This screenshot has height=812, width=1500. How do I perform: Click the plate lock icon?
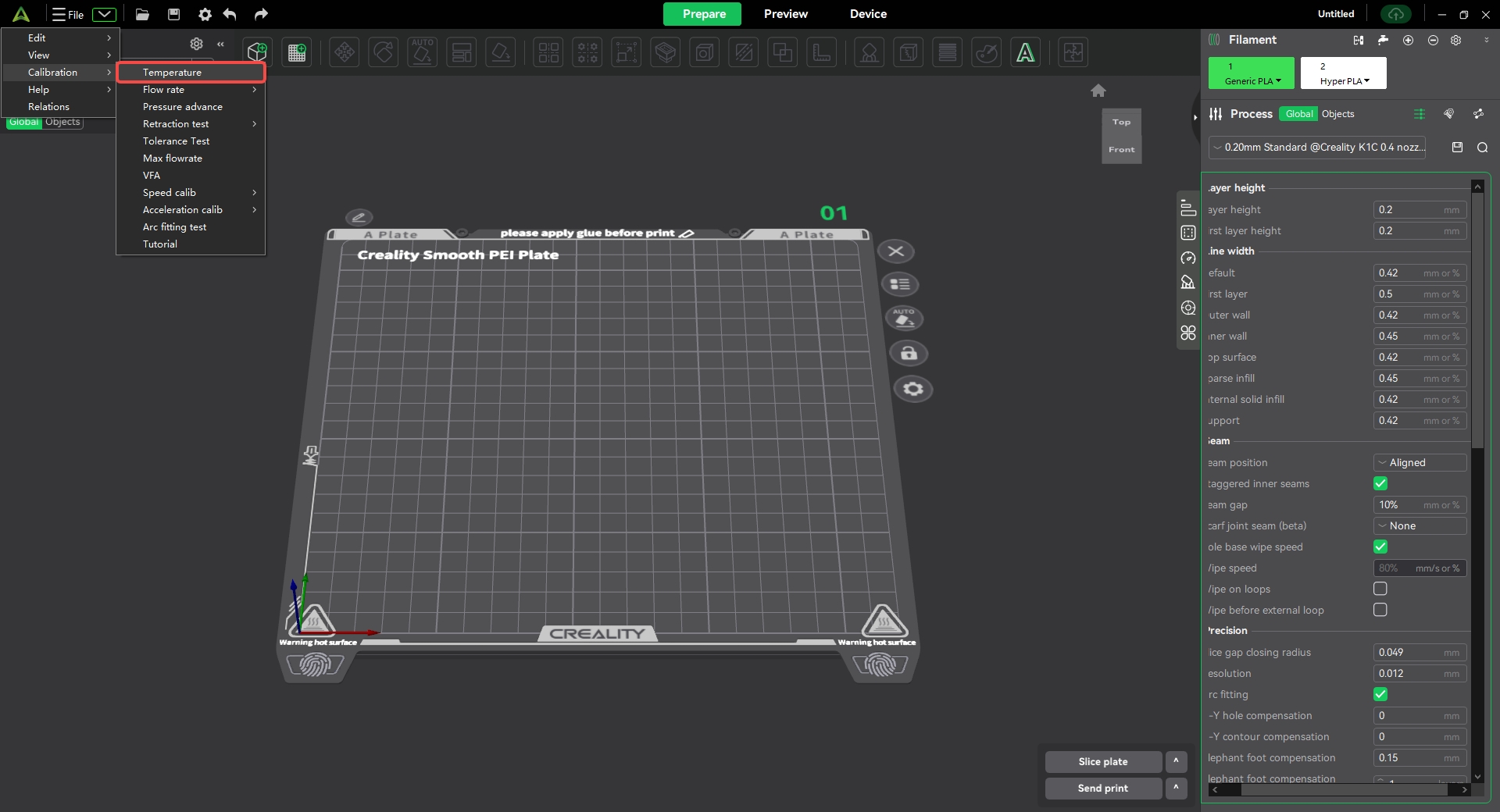pos(909,354)
